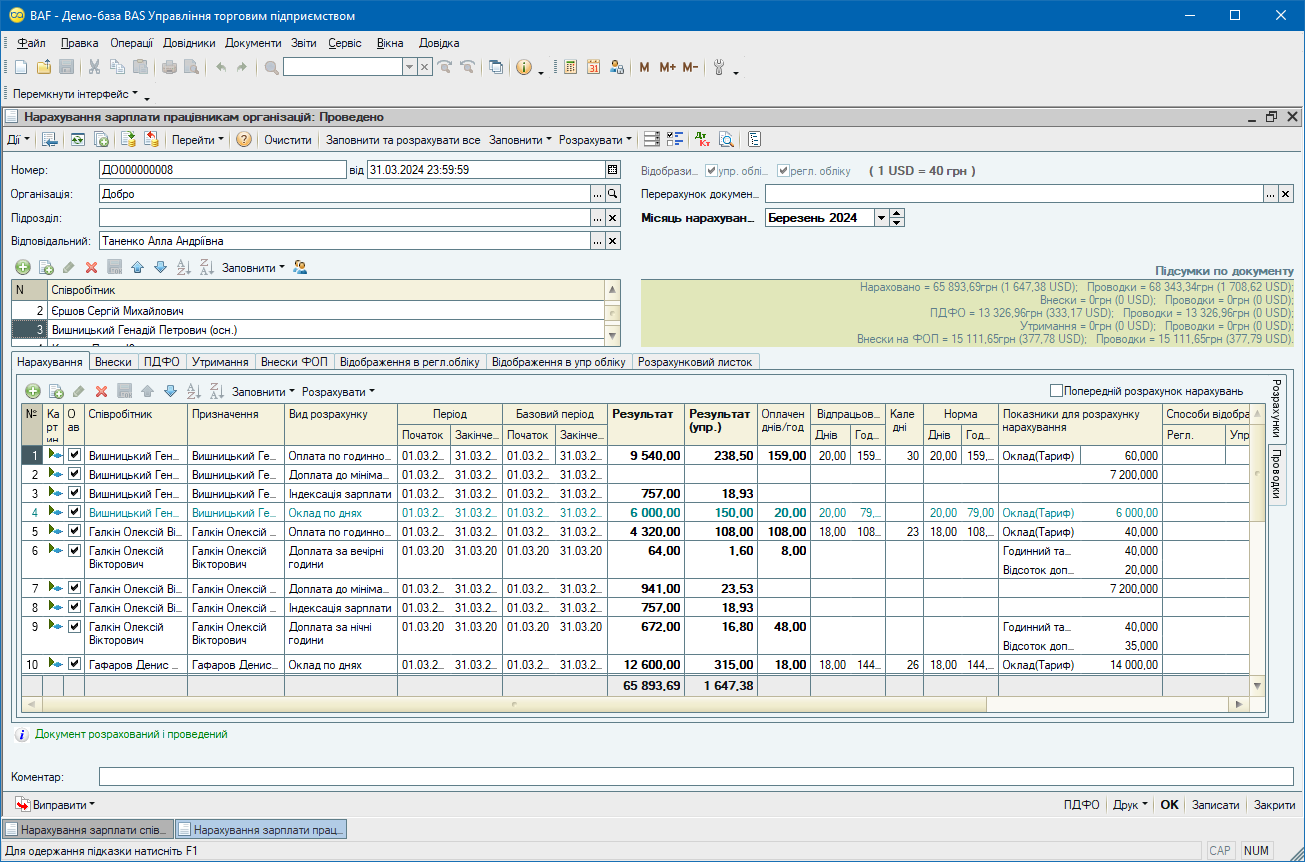Switch to the ПДФО tab
1305x862 pixels.
click(161, 362)
